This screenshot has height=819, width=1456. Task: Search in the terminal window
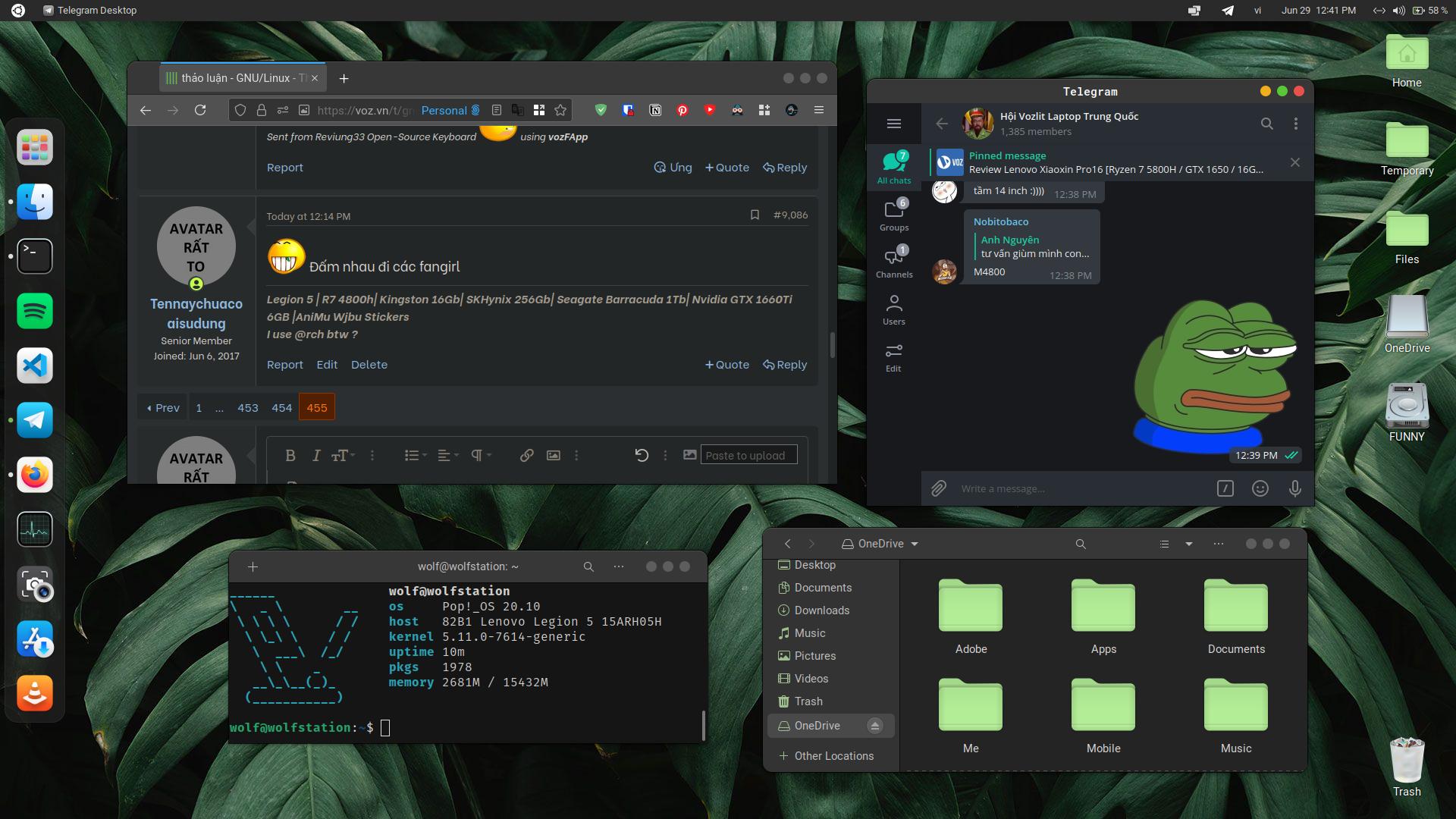(x=588, y=566)
